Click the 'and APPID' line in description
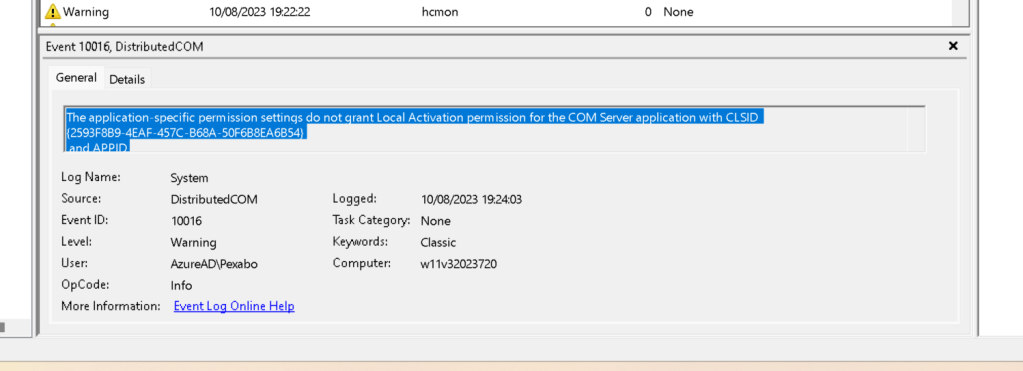This screenshot has height=371, width=1023. coord(99,147)
